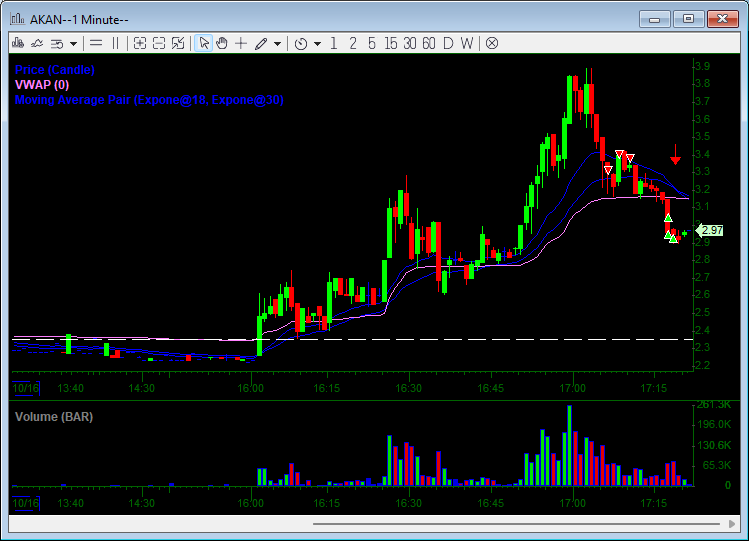The image size is (749, 541).
Task: Select the horizontal lines tool
Action: click(x=96, y=43)
